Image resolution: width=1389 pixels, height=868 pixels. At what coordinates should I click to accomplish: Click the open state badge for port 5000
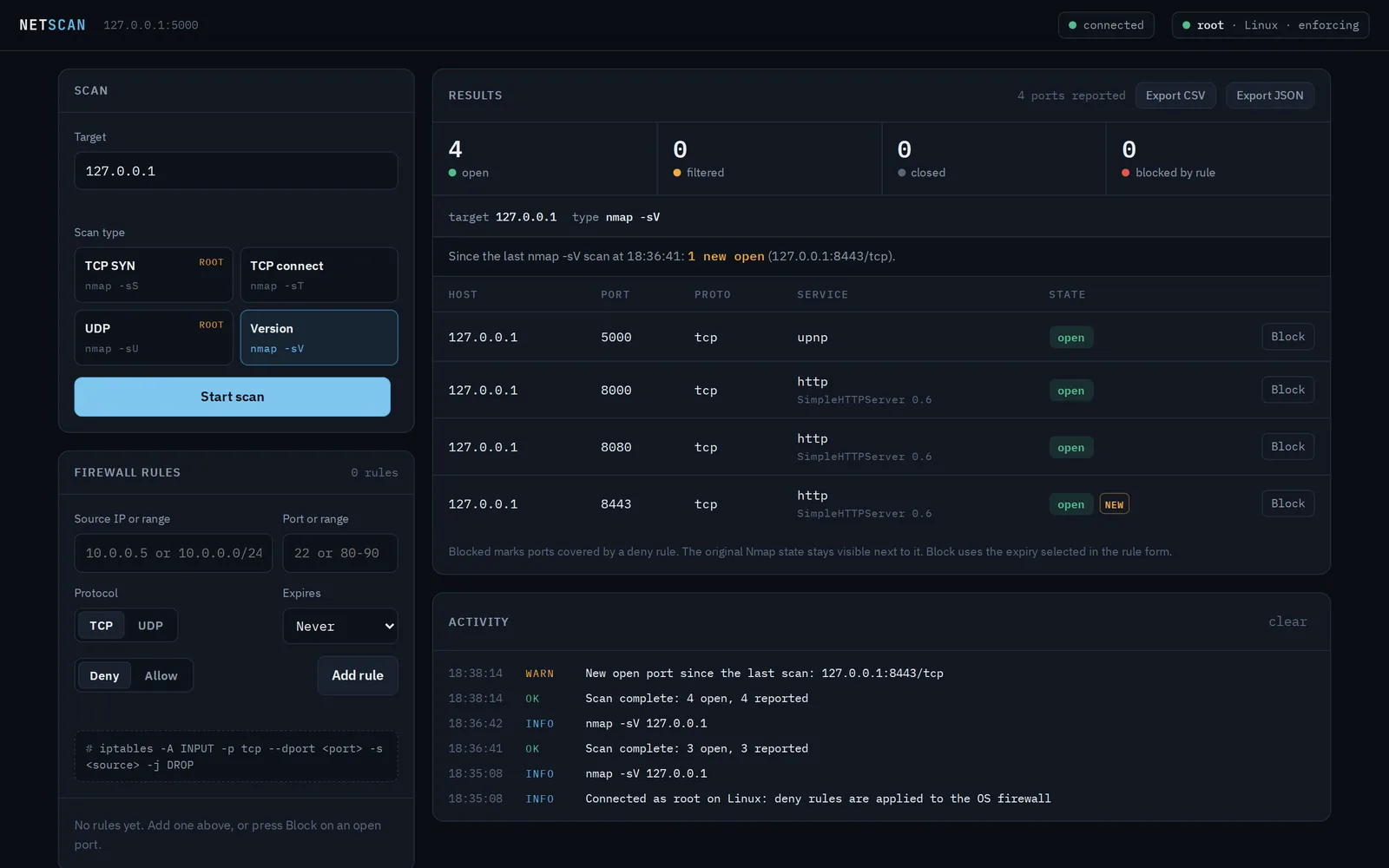[1070, 338]
